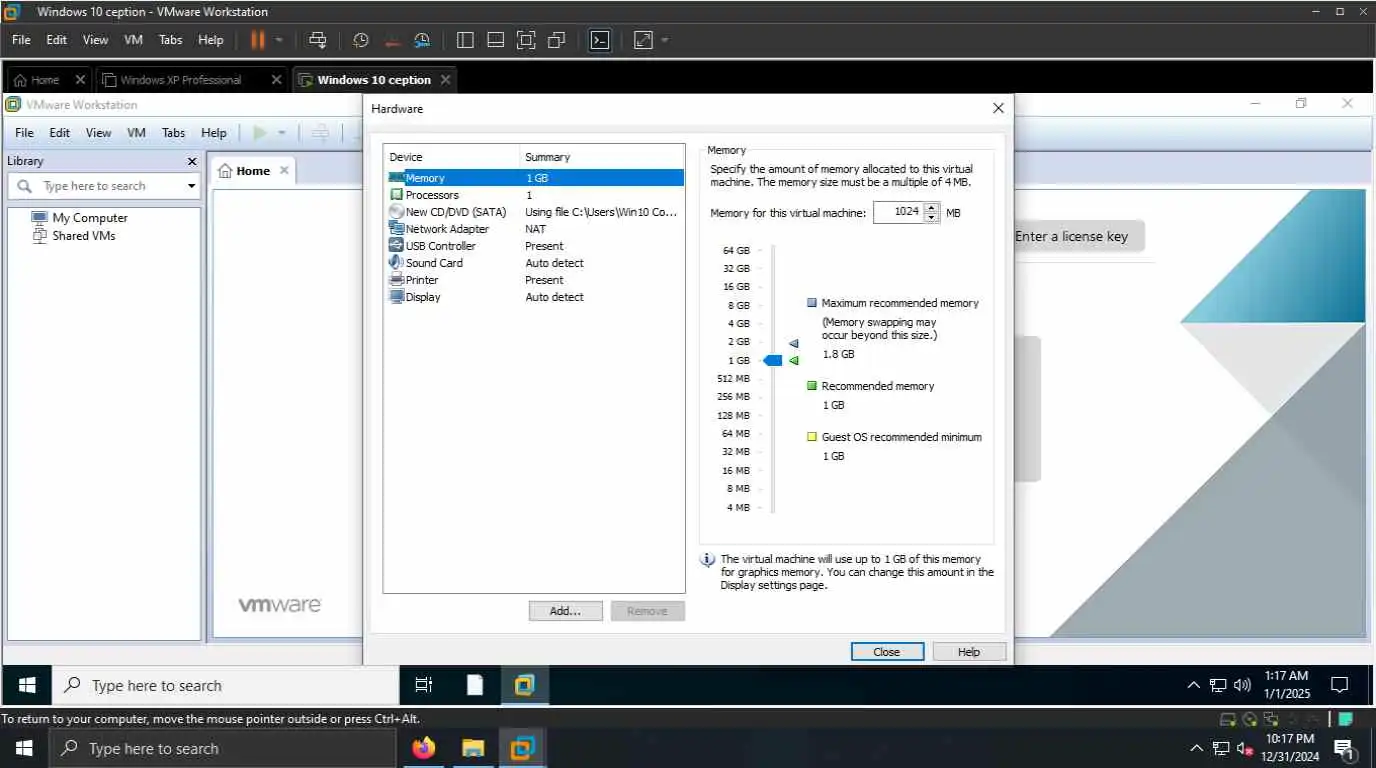Viewport: 1376px width, 768px height.
Task: Select the USB Controller device
Action: (534, 246)
